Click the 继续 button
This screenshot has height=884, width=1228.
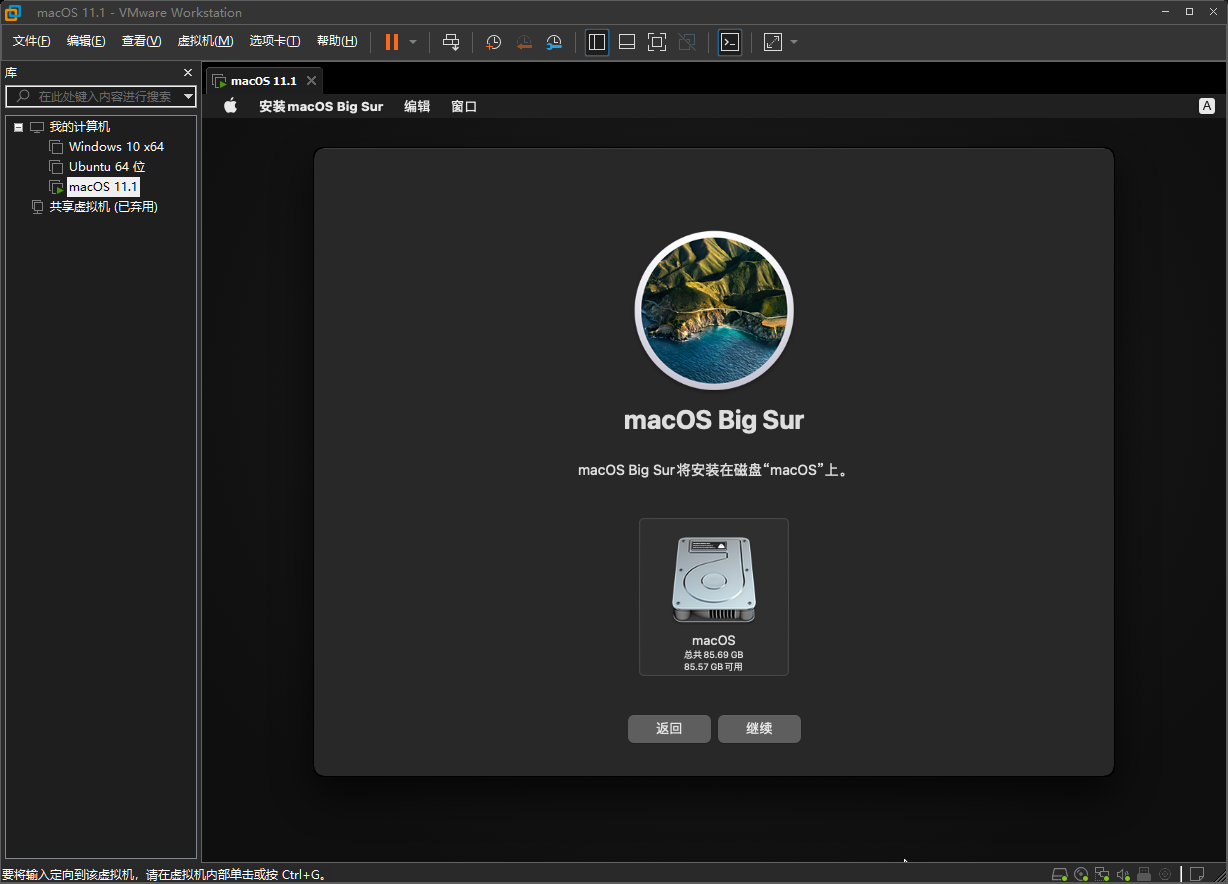click(759, 729)
